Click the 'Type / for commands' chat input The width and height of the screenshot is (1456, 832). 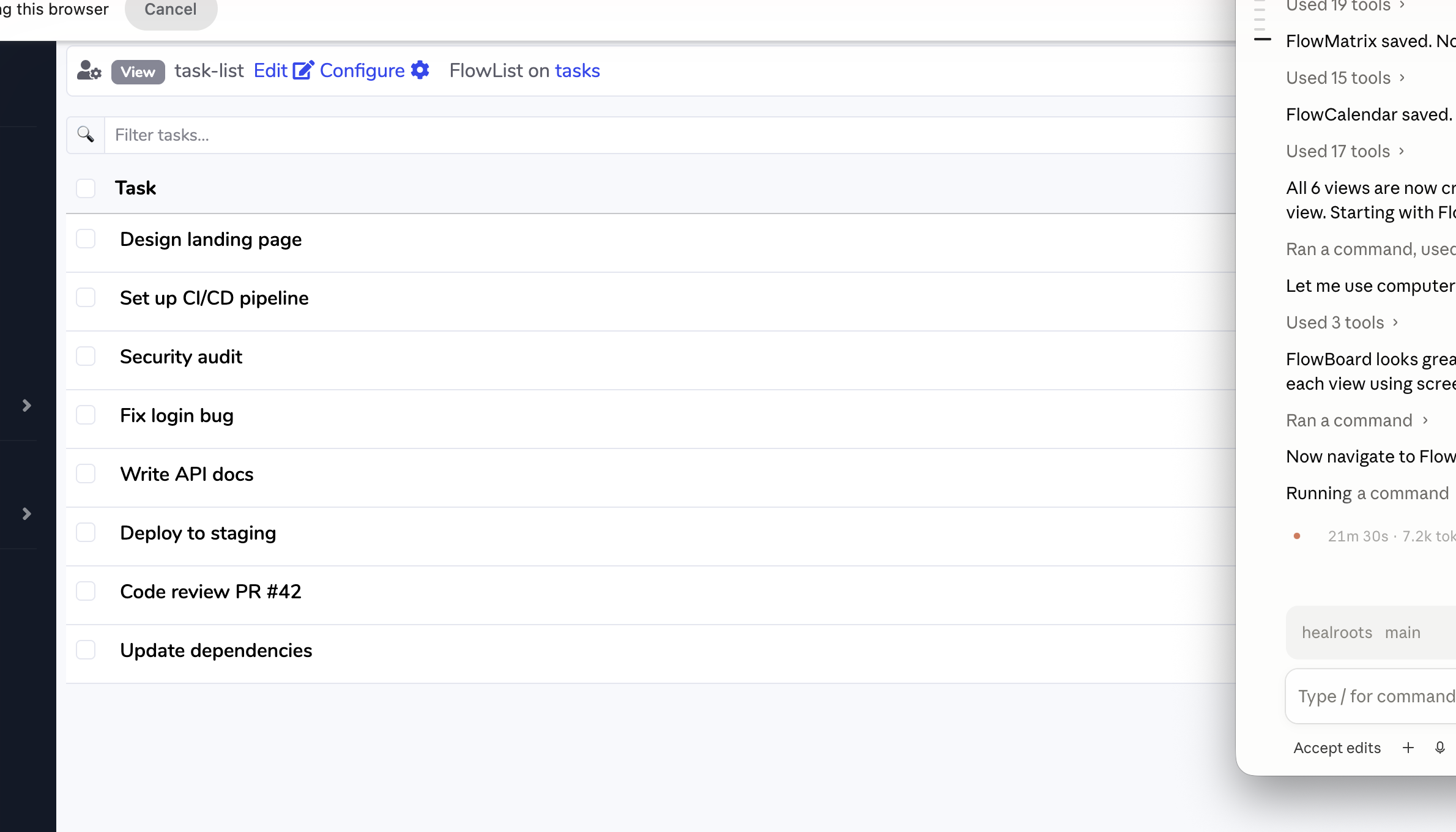[1371, 696]
